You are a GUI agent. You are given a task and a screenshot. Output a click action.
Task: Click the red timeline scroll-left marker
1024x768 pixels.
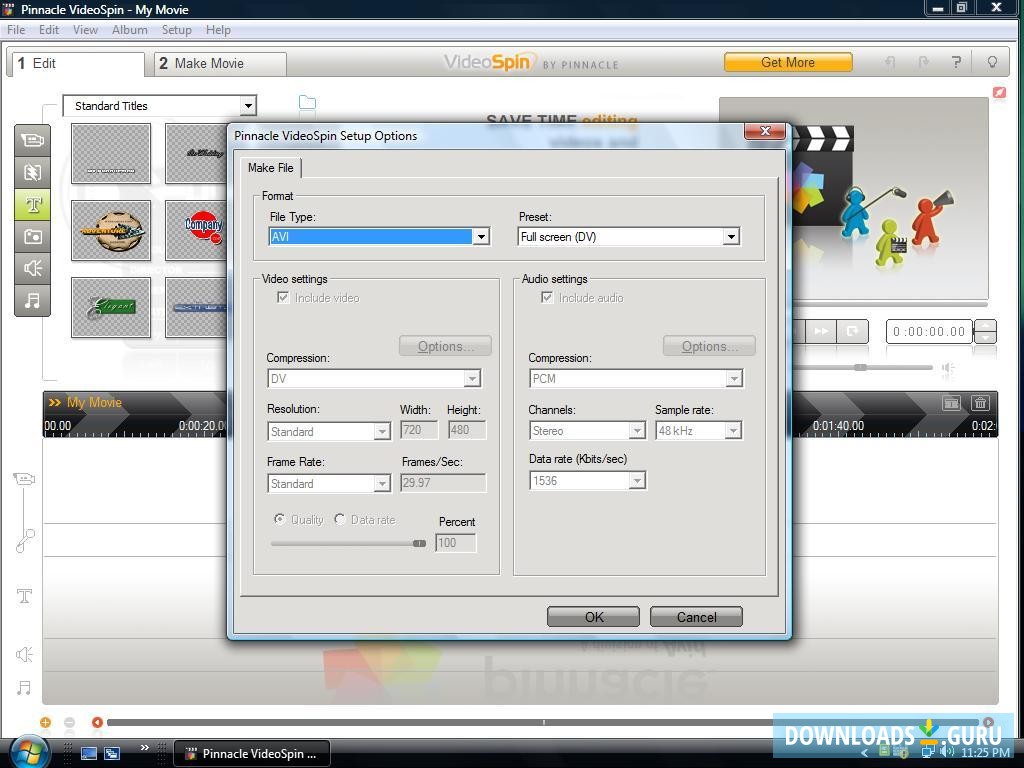click(97, 722)
